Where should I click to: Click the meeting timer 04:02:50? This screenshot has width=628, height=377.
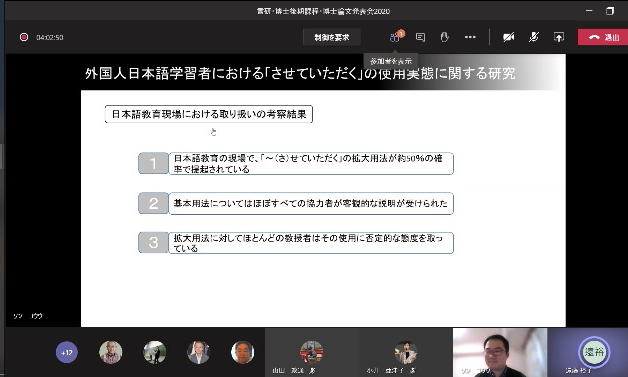[x=50, y=37]
